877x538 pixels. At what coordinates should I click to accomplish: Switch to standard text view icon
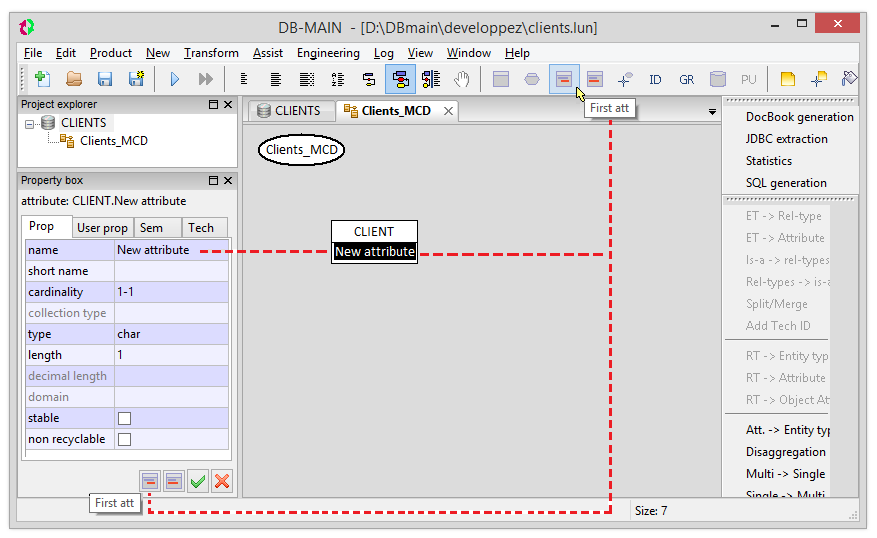click(x=275, y=79)
